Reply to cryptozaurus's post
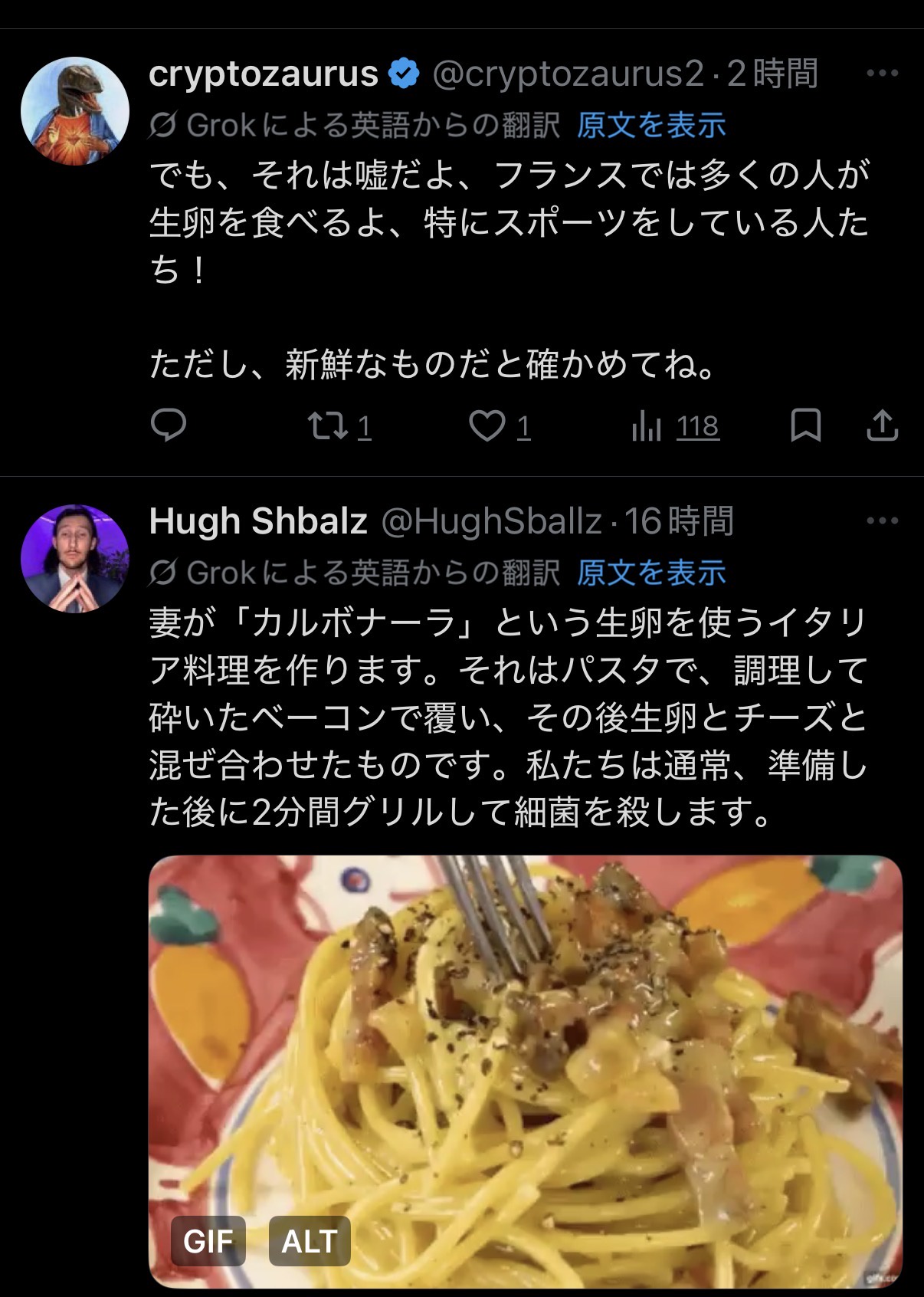This screenshot has height=1297, width=924. (168, 425)
